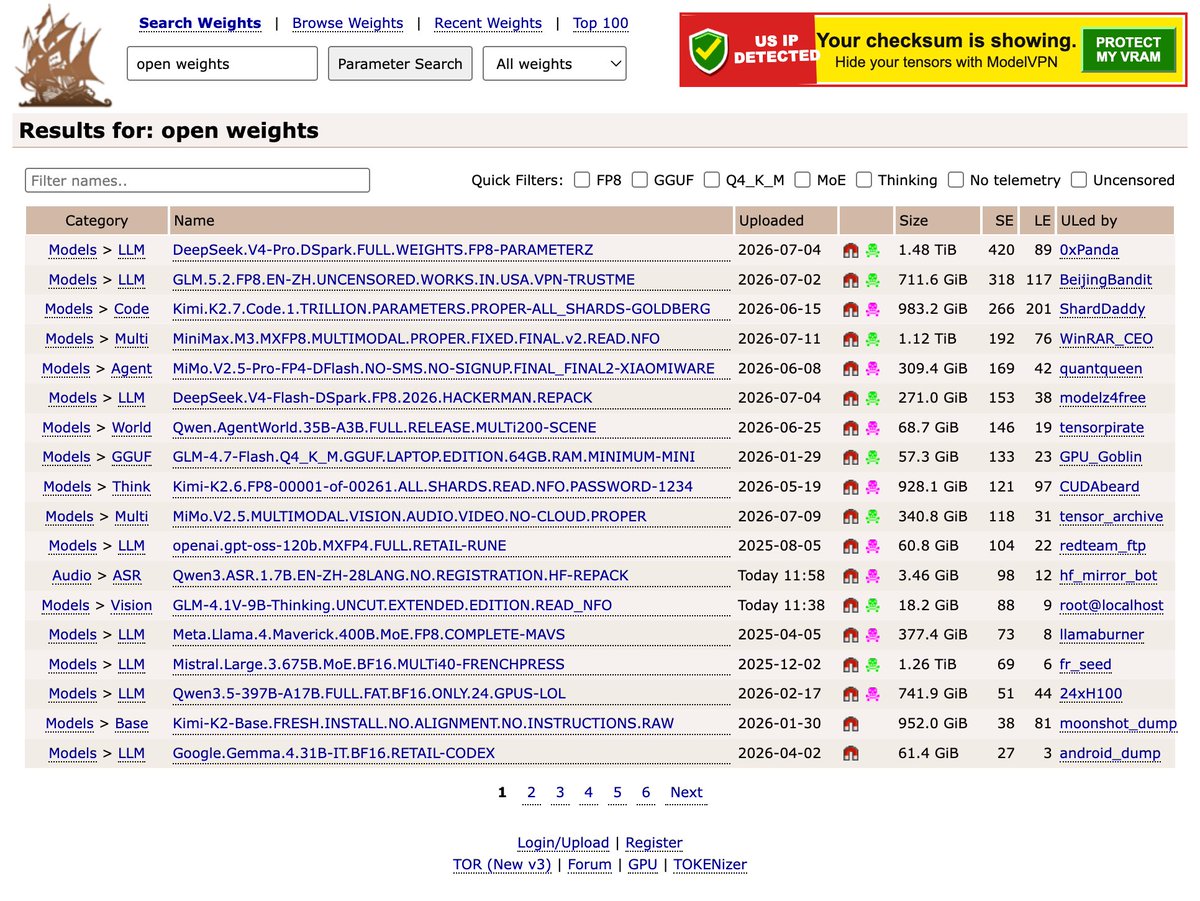Screen dimensions: 1200x901
Task: Click the ASR subcategory link
Action: coord(127,576)
